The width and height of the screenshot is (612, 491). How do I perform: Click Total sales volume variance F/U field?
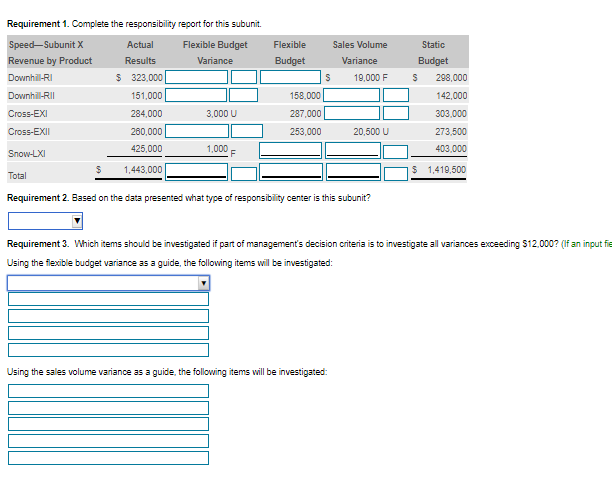tap(396, 174)
